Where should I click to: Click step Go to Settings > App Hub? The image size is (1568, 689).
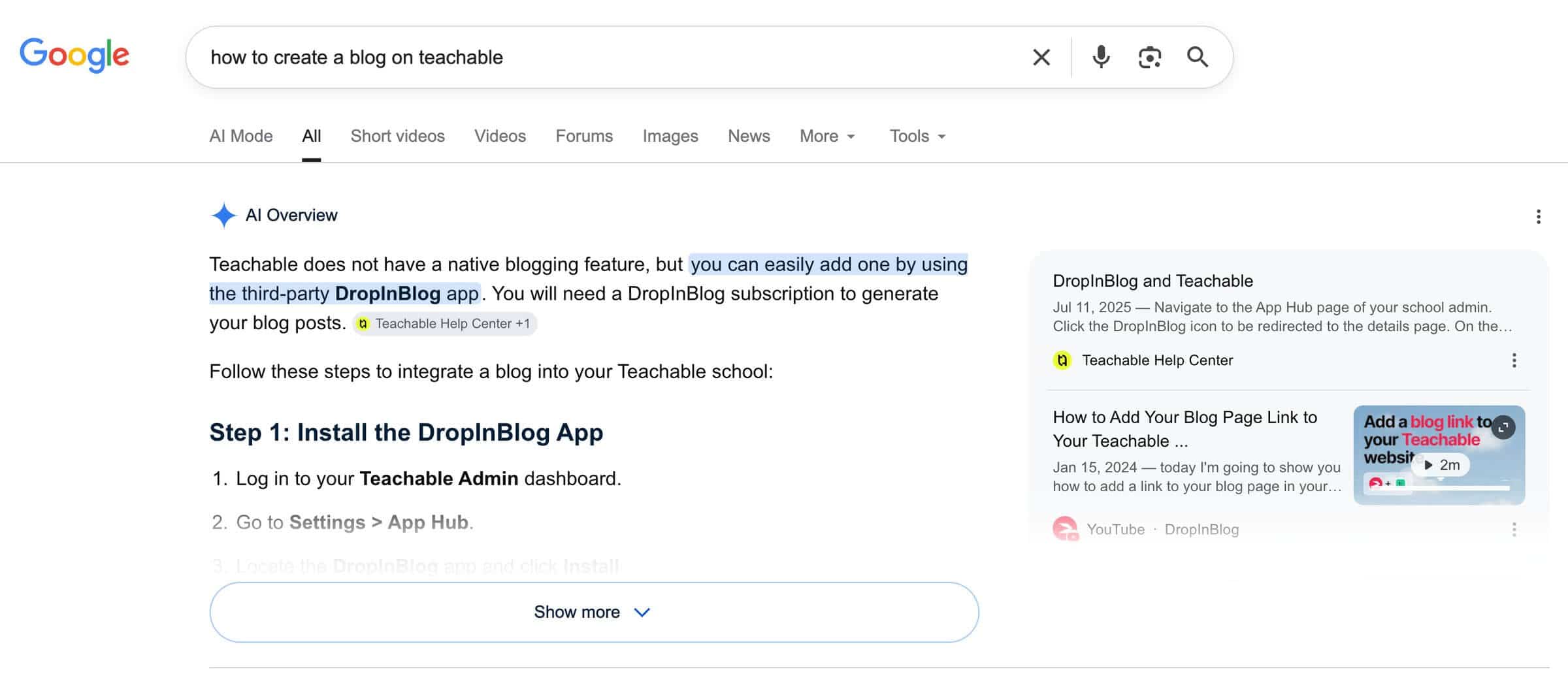[355, 522]
